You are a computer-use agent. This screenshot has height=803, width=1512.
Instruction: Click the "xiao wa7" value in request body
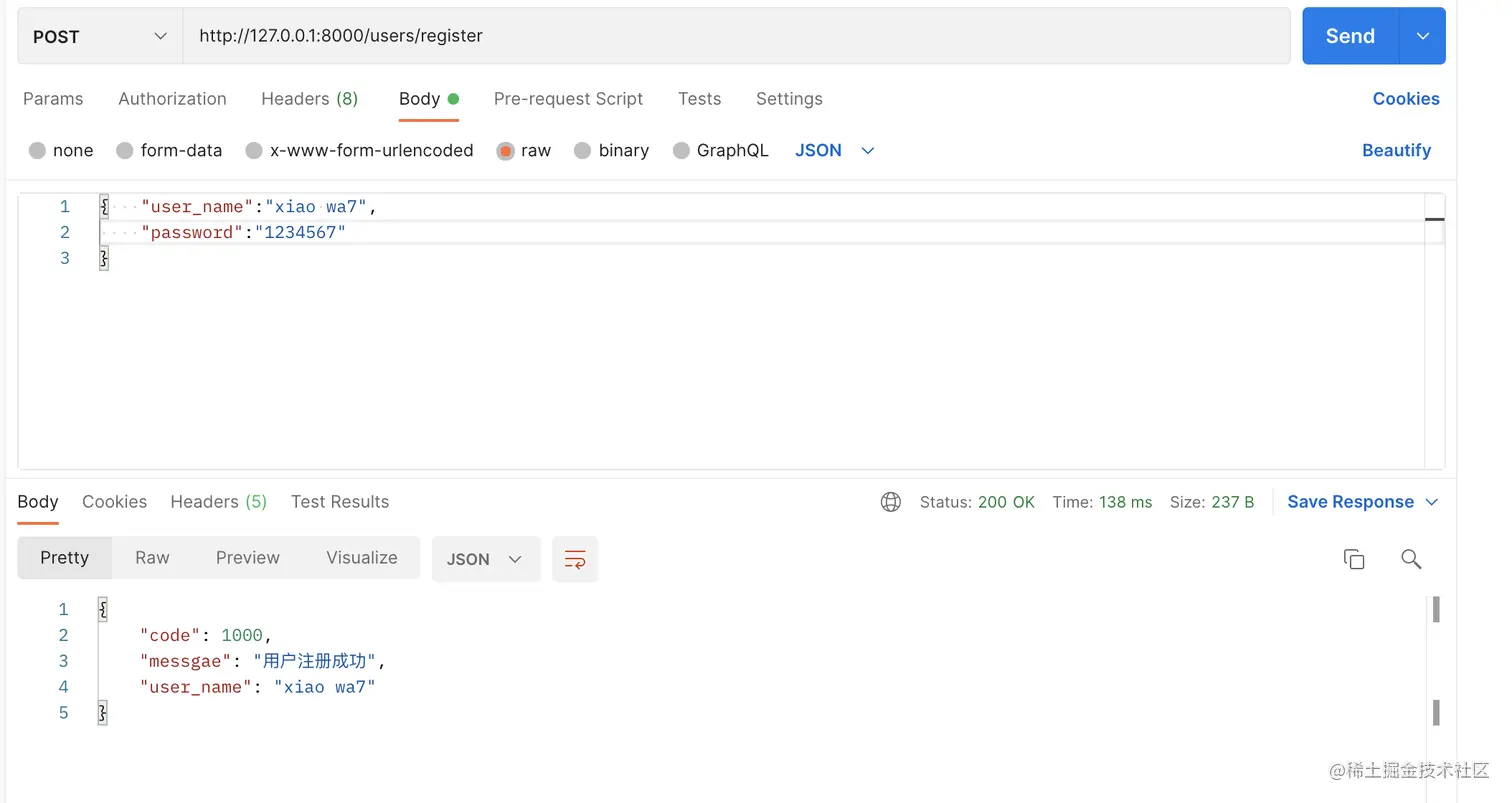[316, 207]
